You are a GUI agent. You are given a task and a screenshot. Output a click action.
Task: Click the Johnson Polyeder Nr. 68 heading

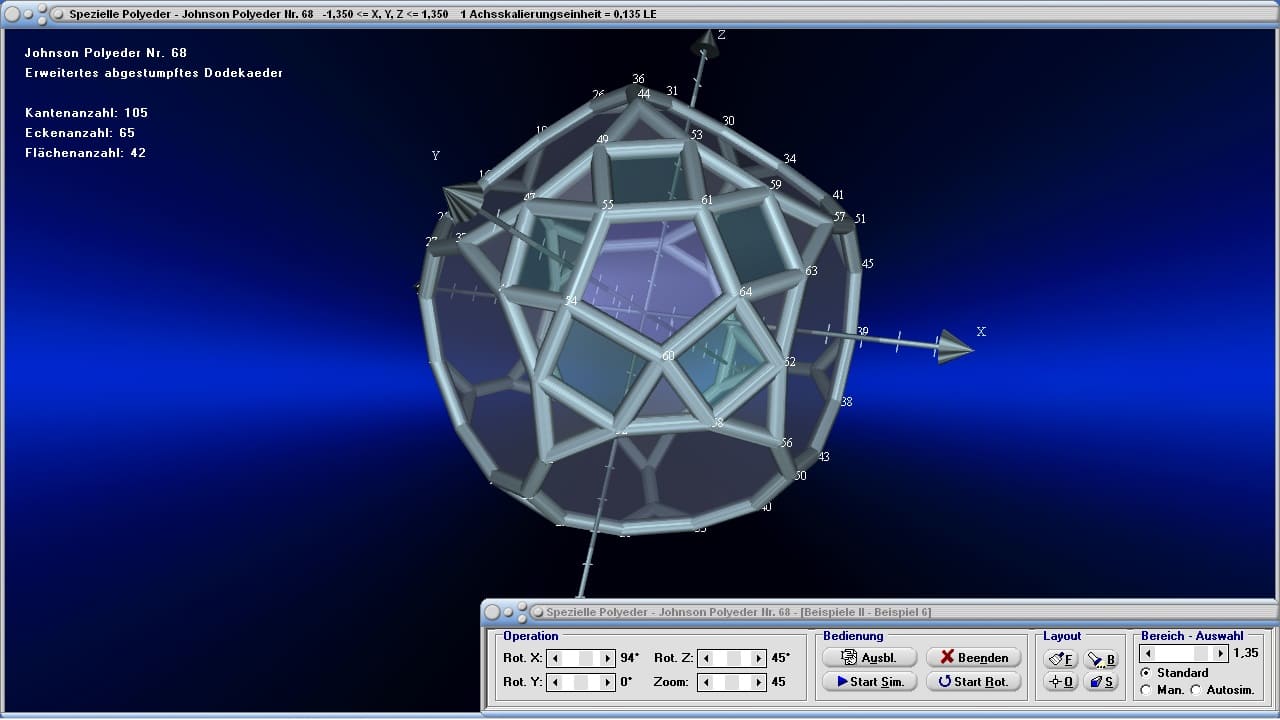(x=106, y=53)
